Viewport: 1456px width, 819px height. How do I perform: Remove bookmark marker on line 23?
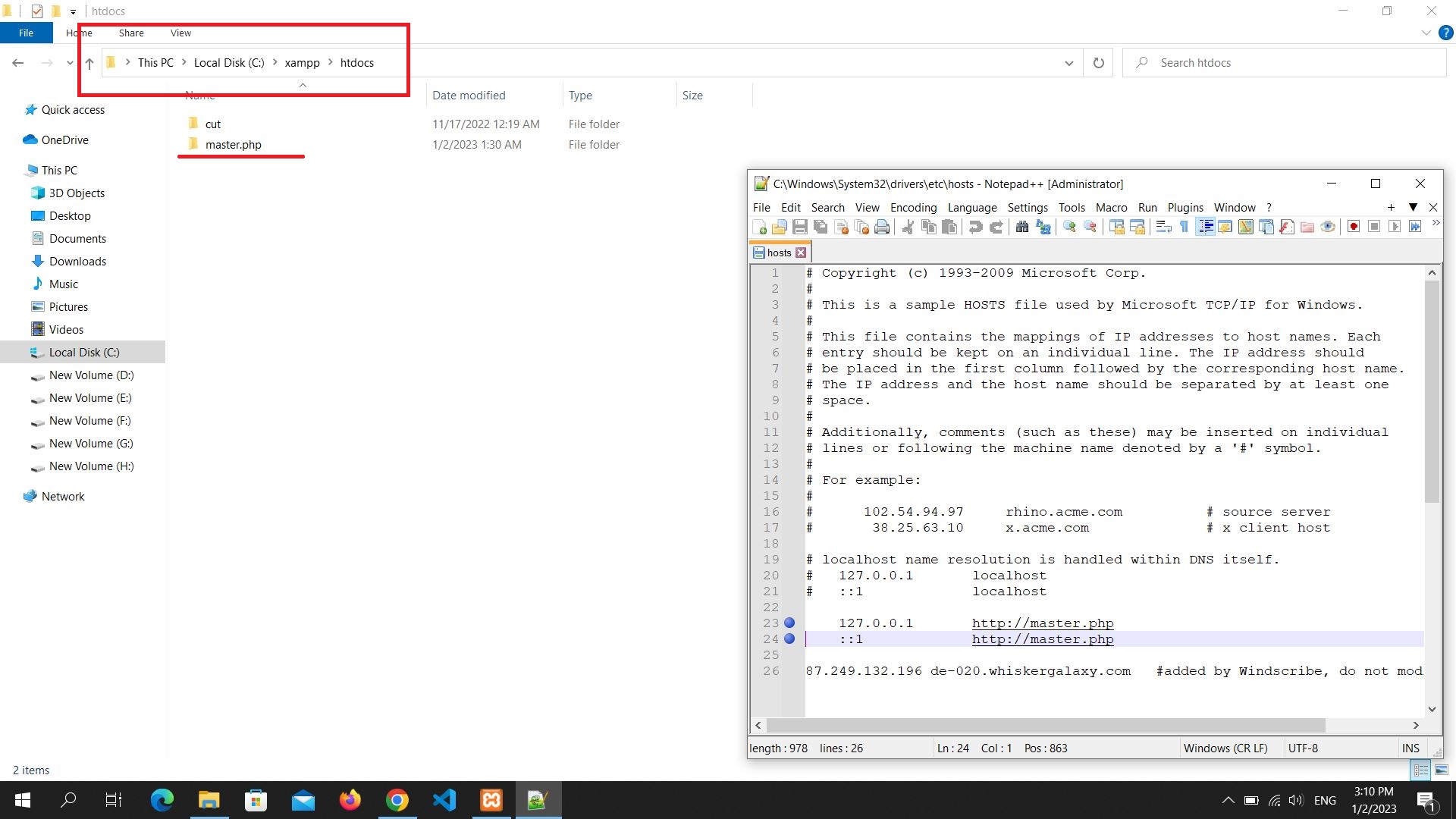tap(789, 623)
